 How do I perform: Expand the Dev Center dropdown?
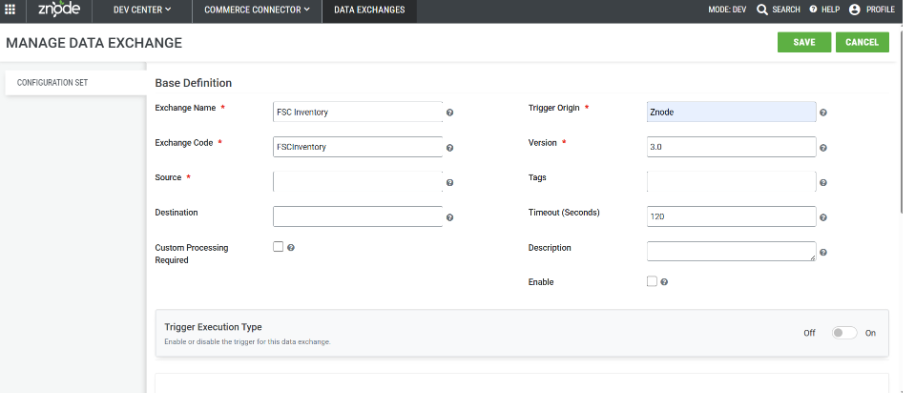click(x=142, y=10)
